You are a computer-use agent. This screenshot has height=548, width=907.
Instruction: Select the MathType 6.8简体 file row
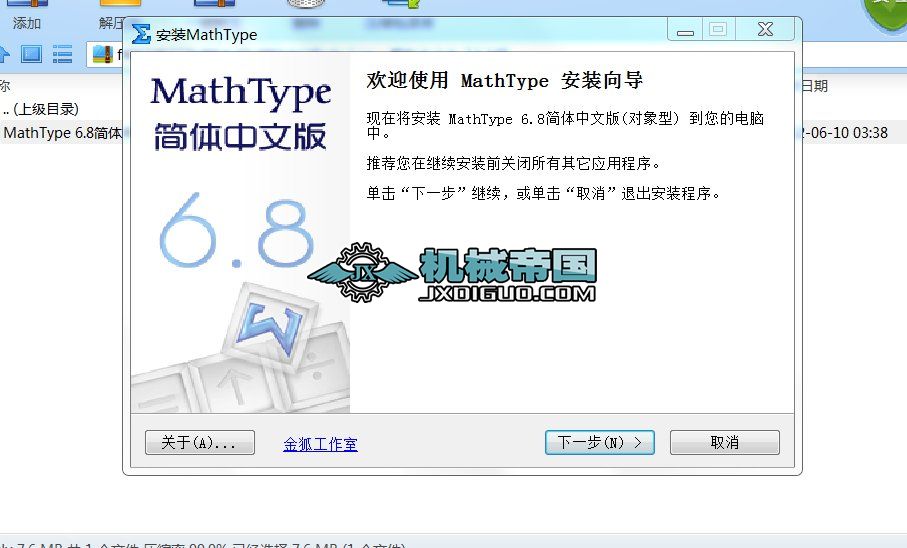coord(61,133)
